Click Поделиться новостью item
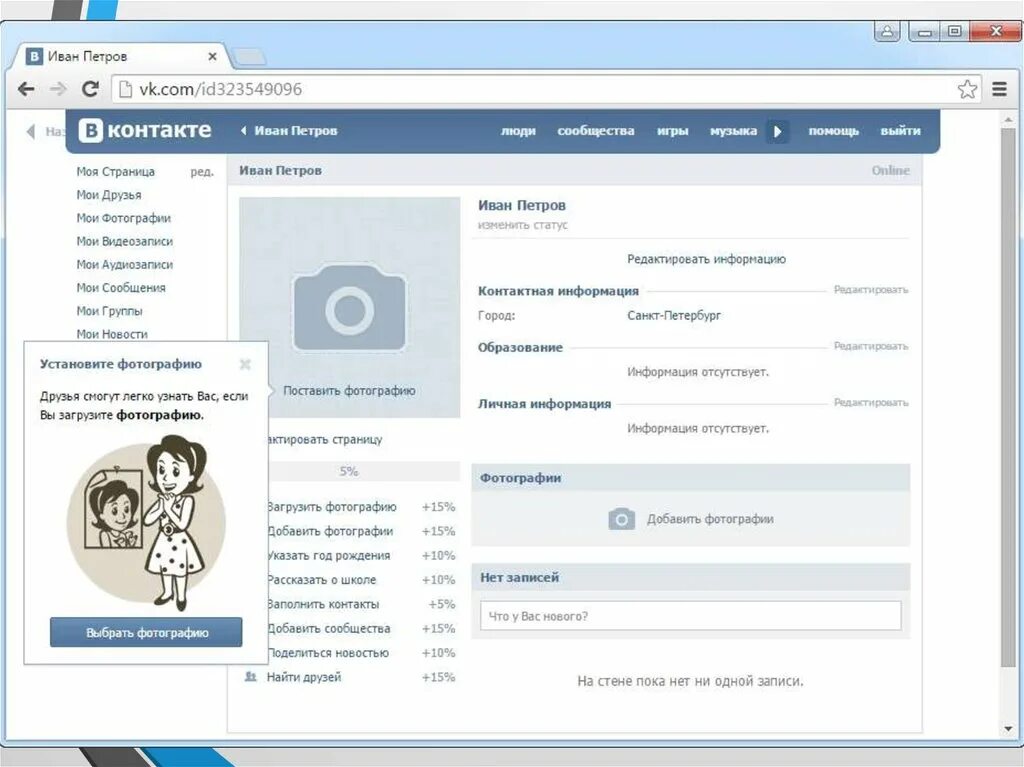The height and width of the screenshot is (767, 1024). click(360, 653)
